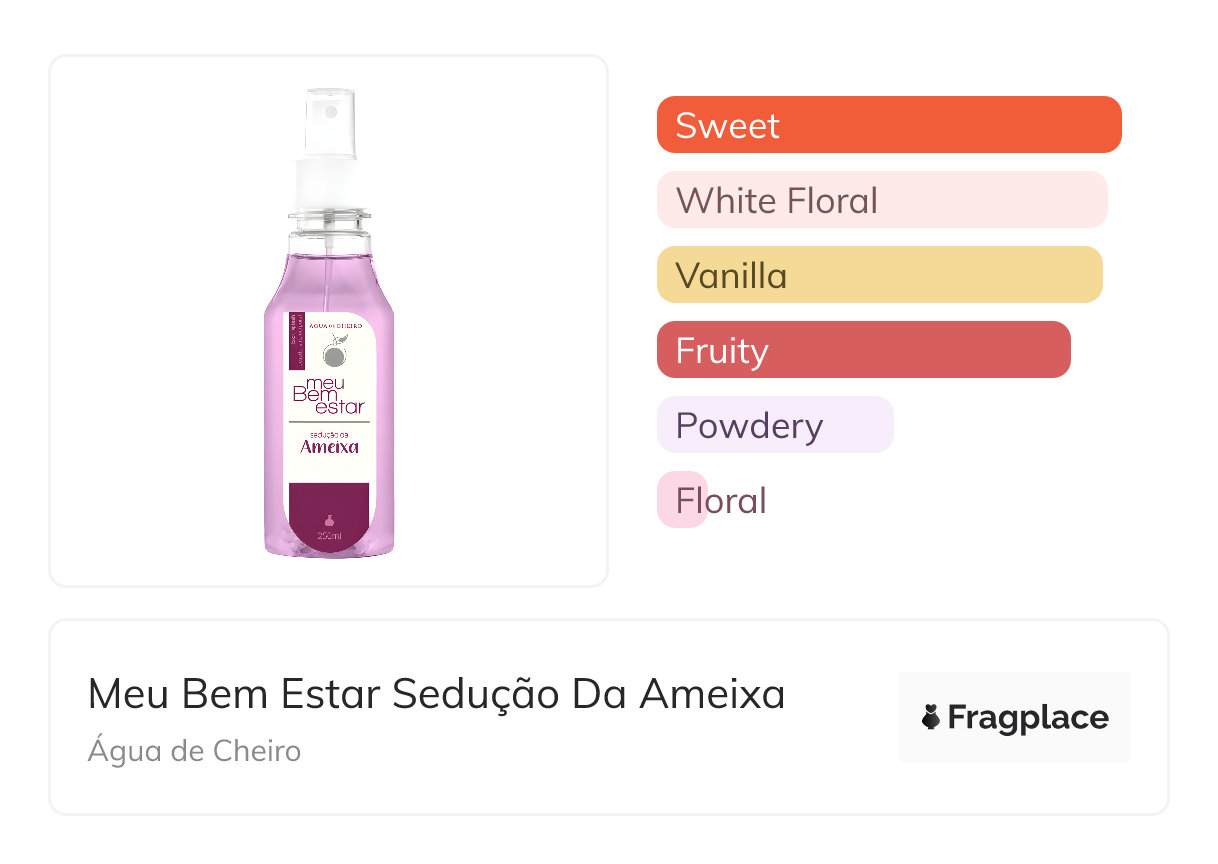
Task: Click the 'Água de Cheiro' header on bottle label
Action: pyautogui.click(x=335, y=326)
